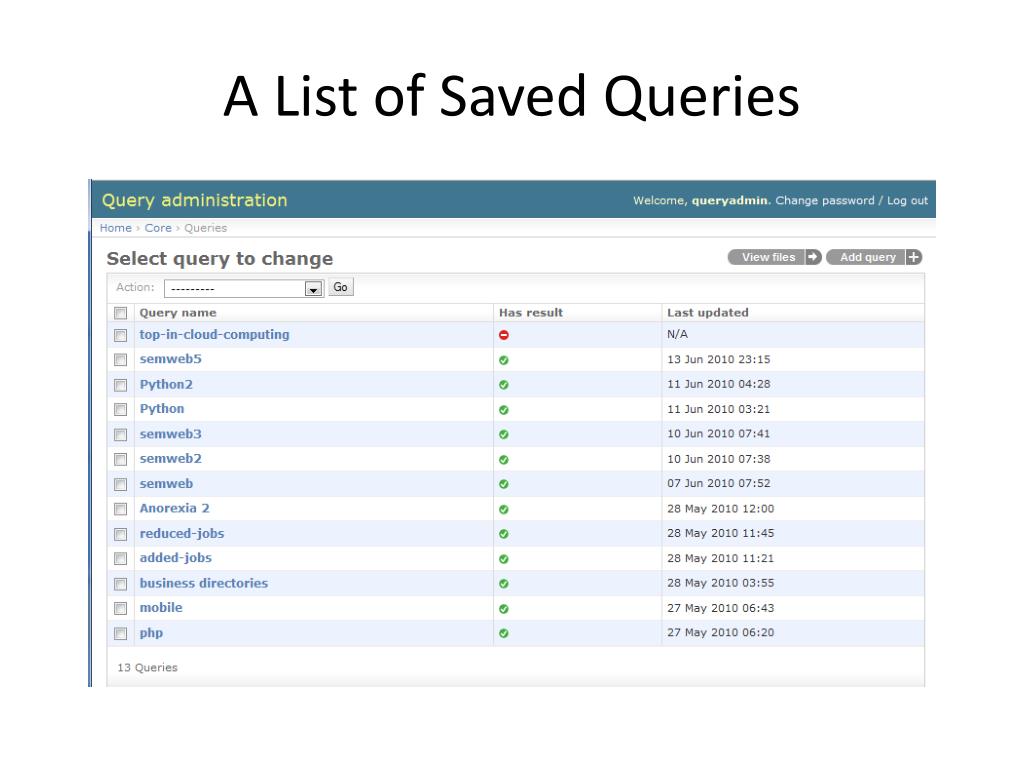
Task: Click the green check icon for business directories
Action: (504, 584)
